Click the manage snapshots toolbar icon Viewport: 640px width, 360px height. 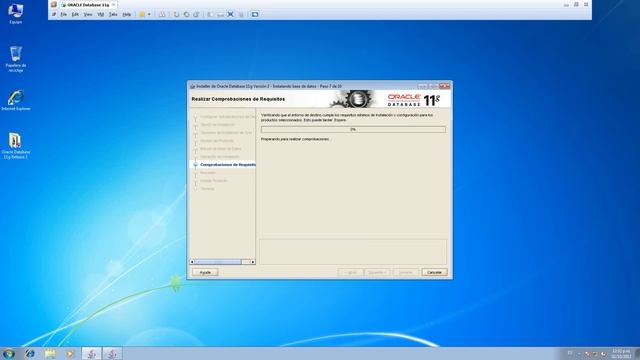pyautogui.click(x=196, y=14)
